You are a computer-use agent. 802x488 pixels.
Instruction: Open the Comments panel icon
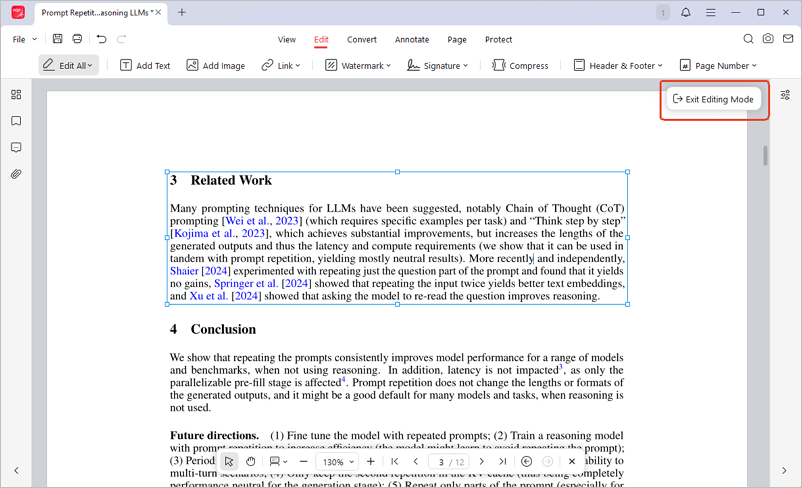(x=16, y=148)
